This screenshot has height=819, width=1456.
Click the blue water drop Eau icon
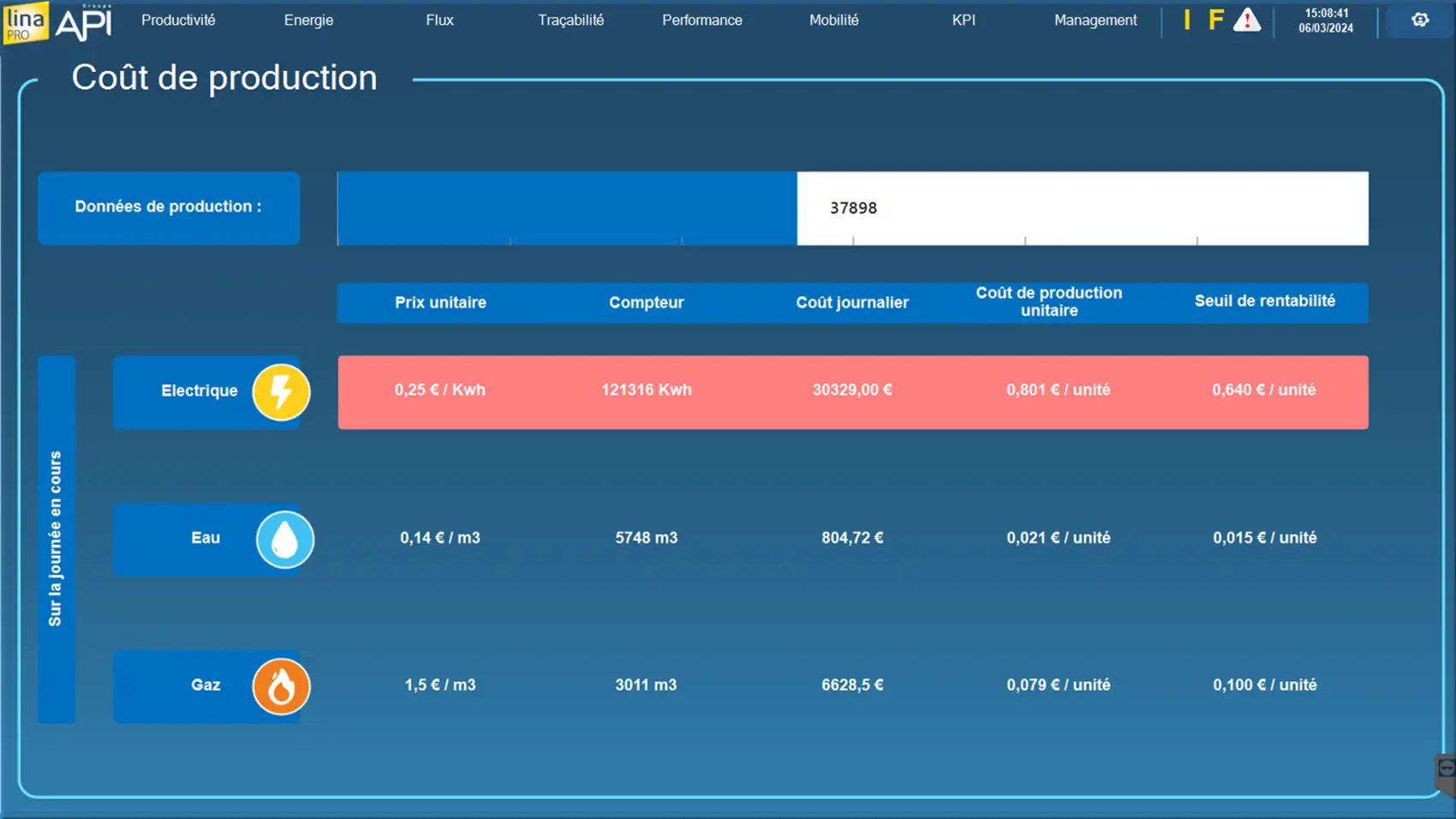285,540
